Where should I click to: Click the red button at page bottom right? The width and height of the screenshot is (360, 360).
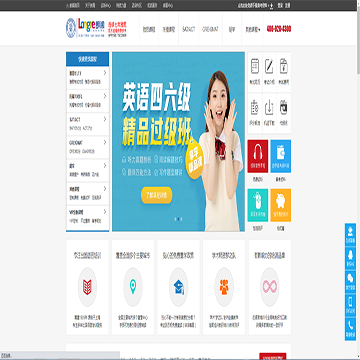[272, 356]
